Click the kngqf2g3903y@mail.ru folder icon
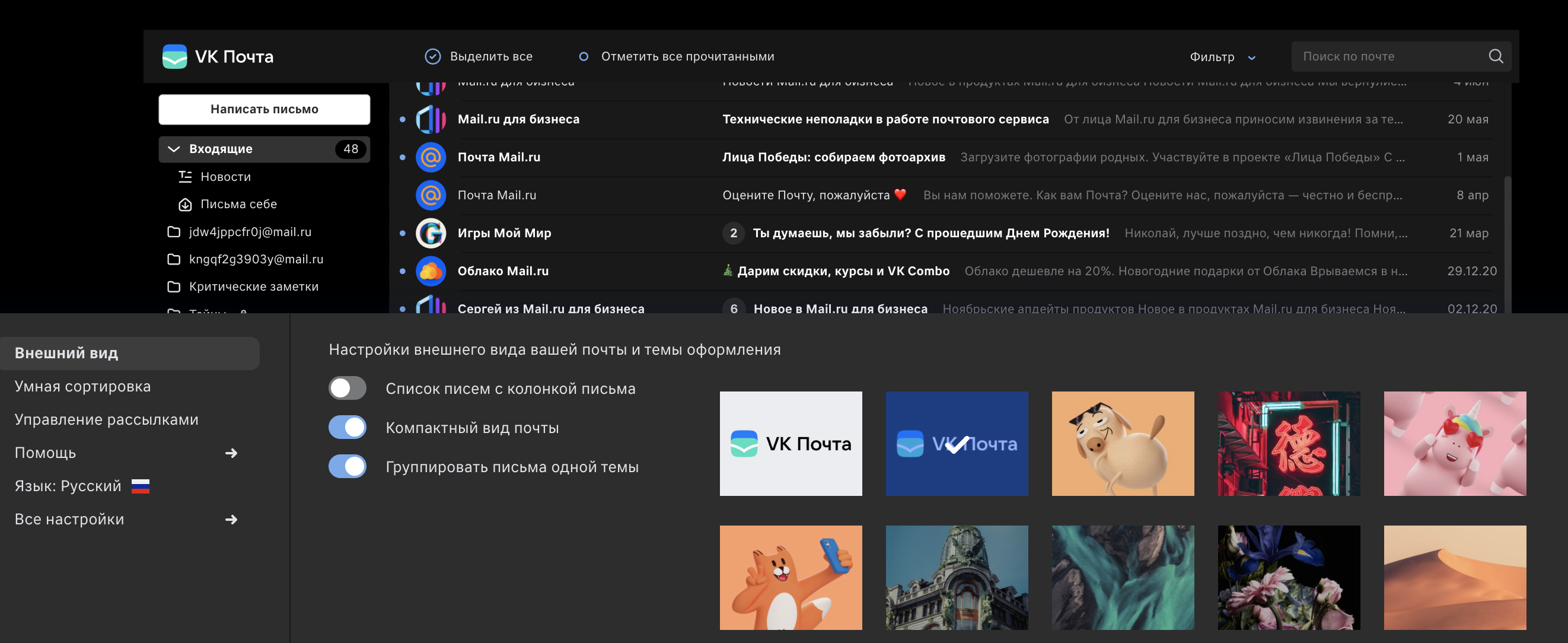Viewport: 1568px width, 643px height. coord(174,259)
